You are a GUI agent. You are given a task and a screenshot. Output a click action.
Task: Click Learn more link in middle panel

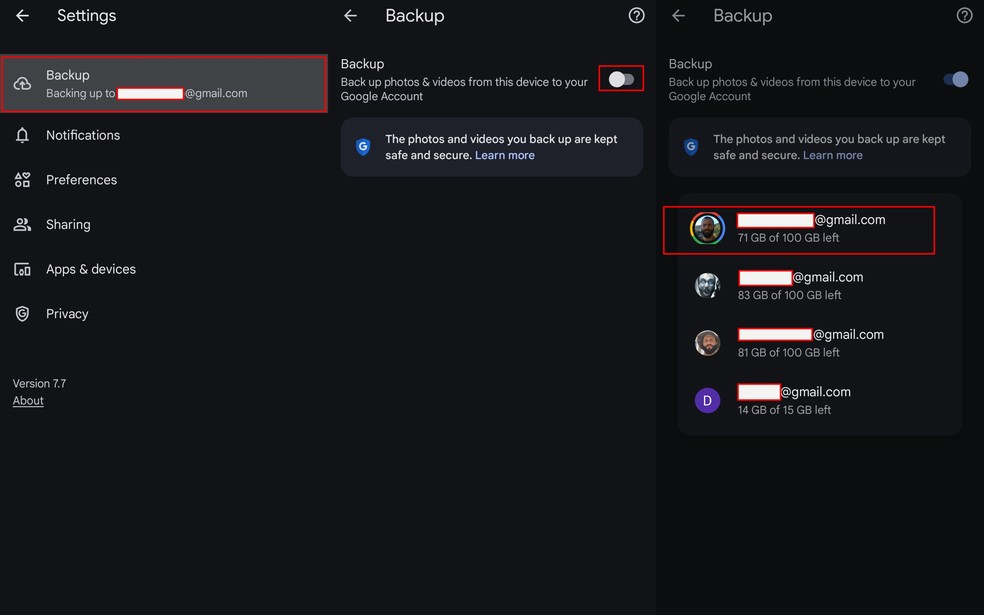(x=504, y=156)
